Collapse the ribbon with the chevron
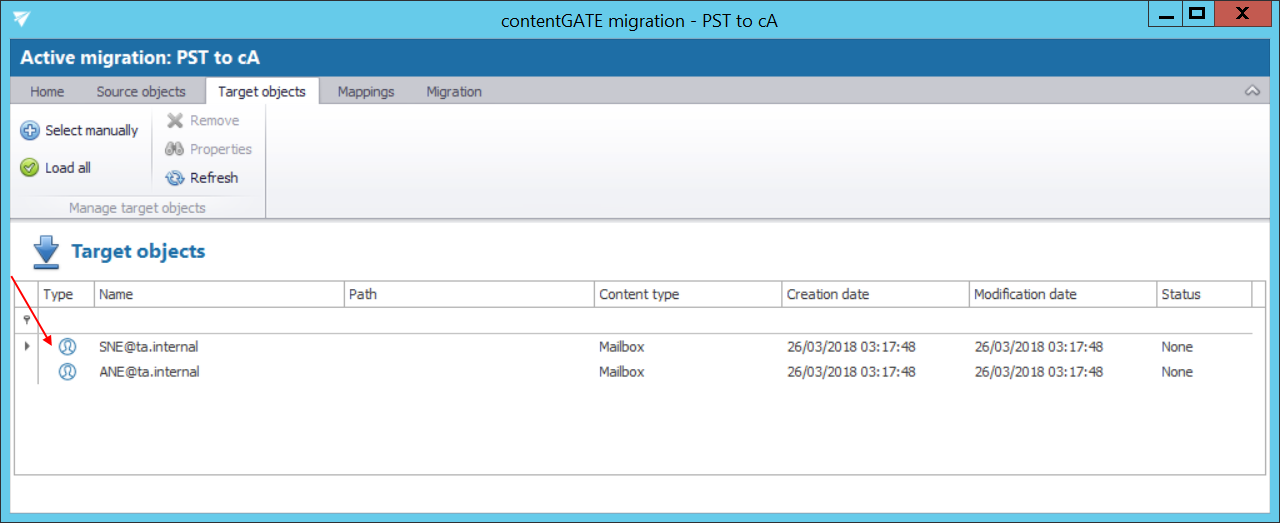Screen dimensions: 1280x523 point(1252,91)
